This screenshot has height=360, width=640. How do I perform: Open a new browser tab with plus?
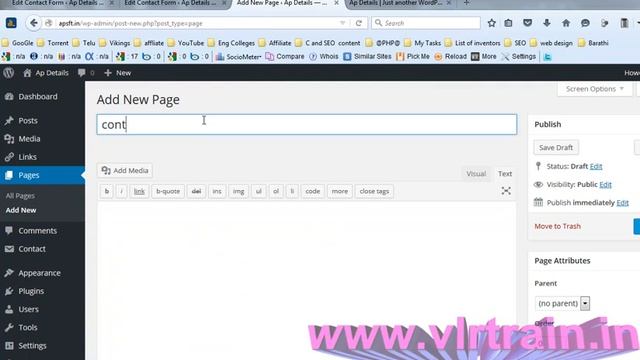pos(467,3)
